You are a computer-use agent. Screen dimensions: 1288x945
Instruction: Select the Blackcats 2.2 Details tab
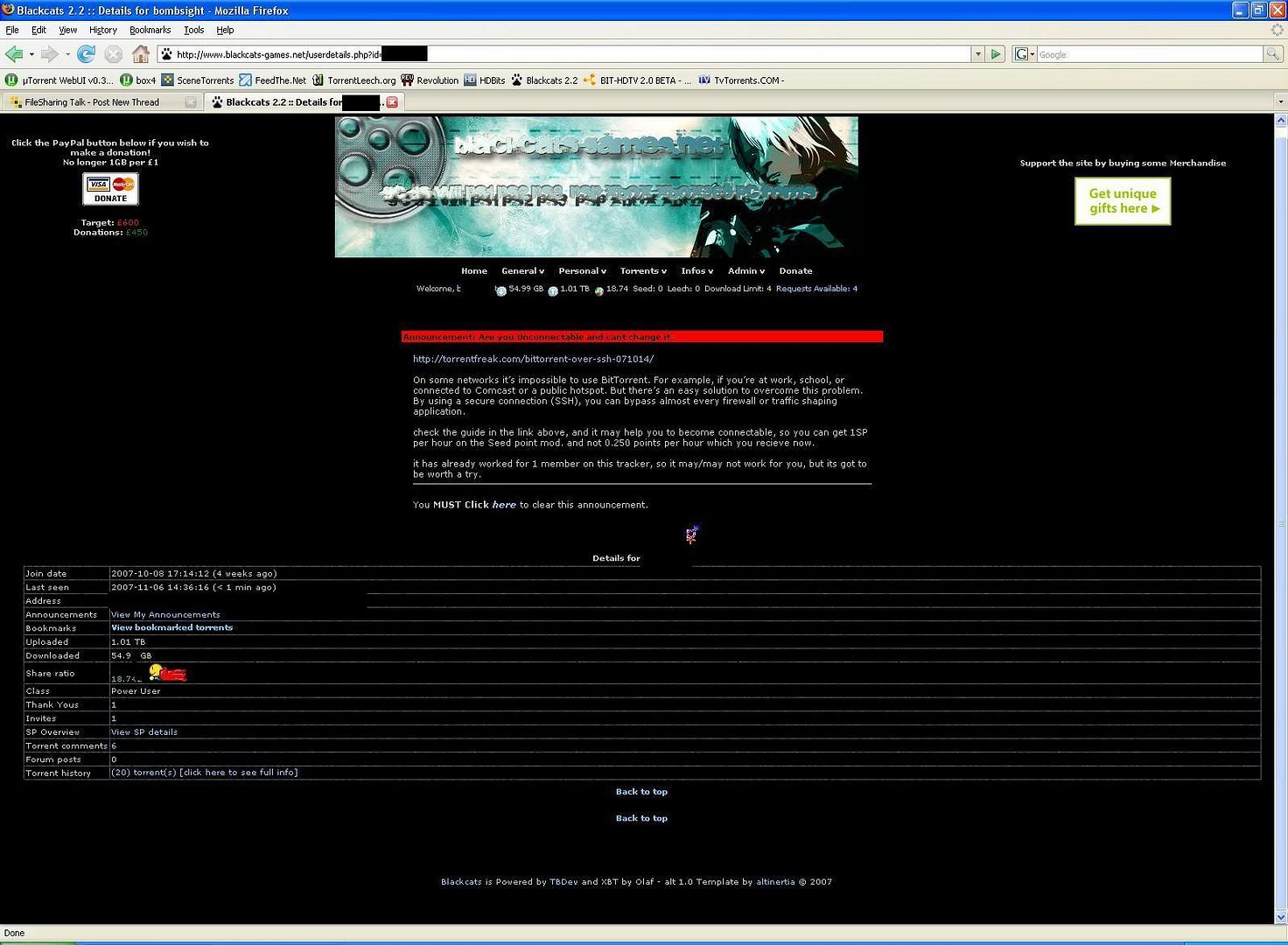[304, 102]
